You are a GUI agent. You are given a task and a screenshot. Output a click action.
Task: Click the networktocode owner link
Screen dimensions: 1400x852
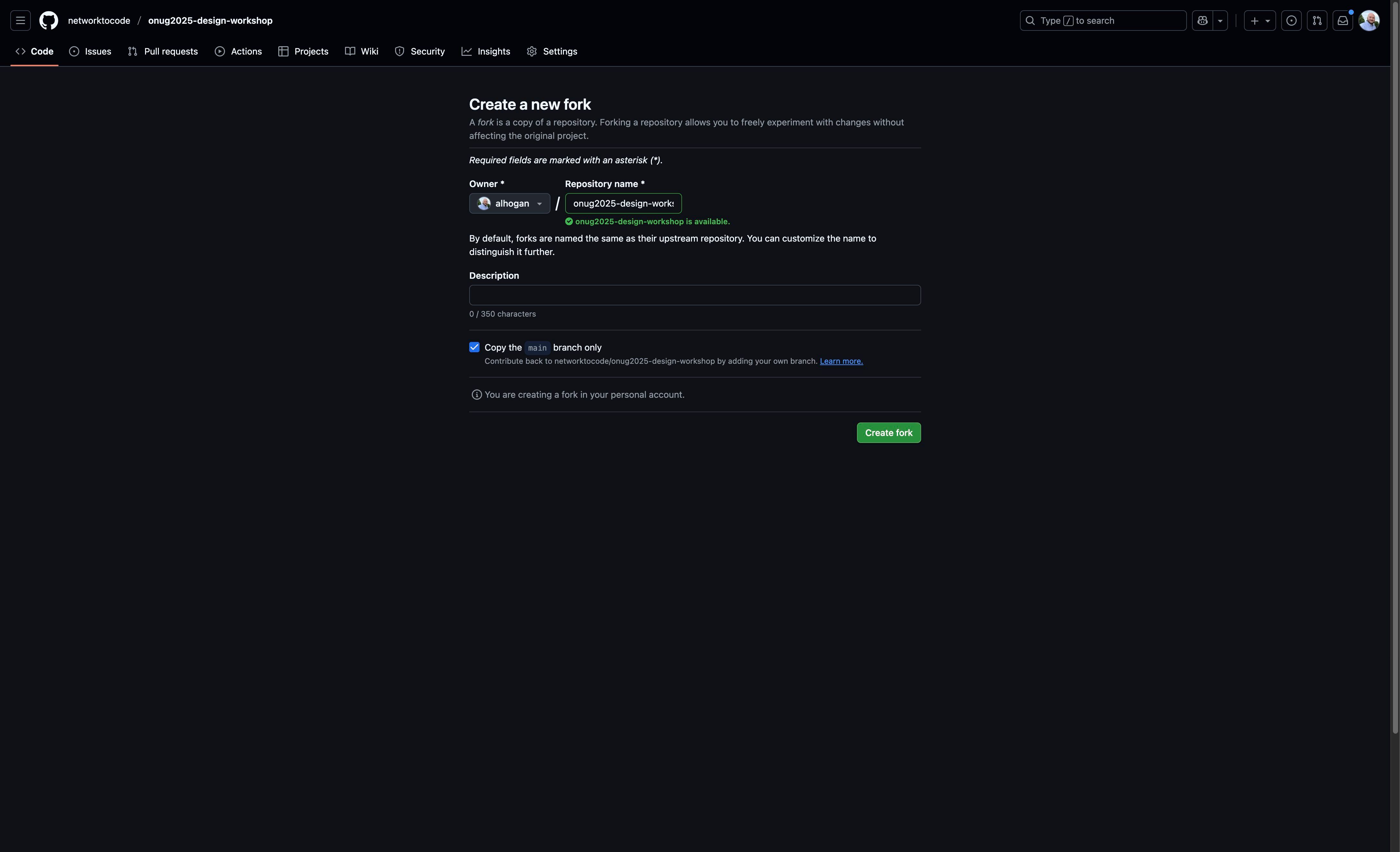(99, 21)
